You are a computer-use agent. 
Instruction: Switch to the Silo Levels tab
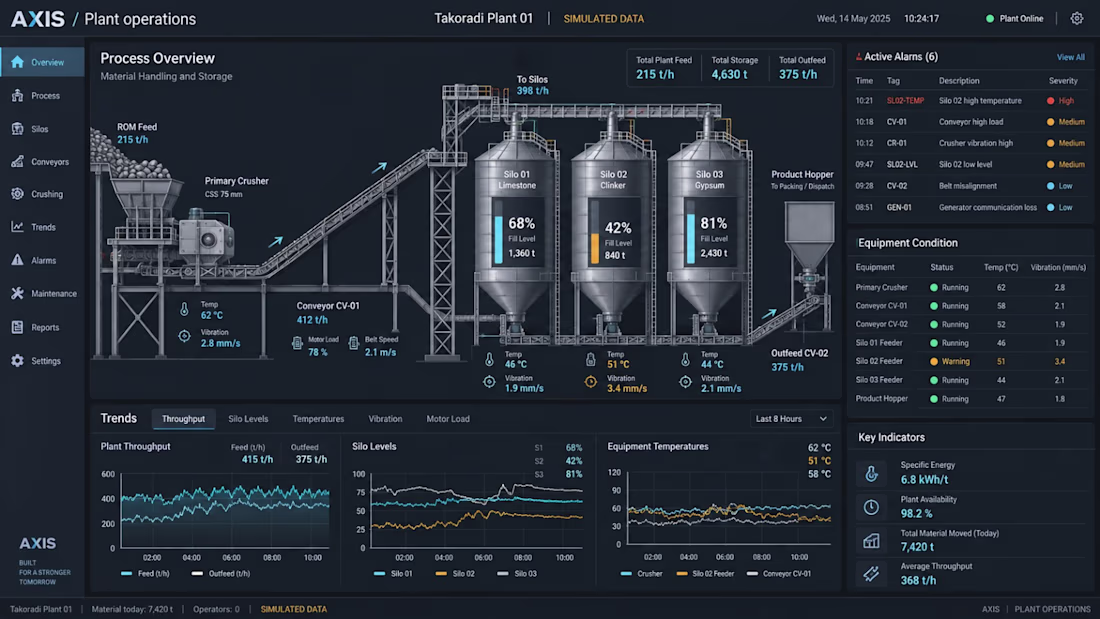click(248, 419)
